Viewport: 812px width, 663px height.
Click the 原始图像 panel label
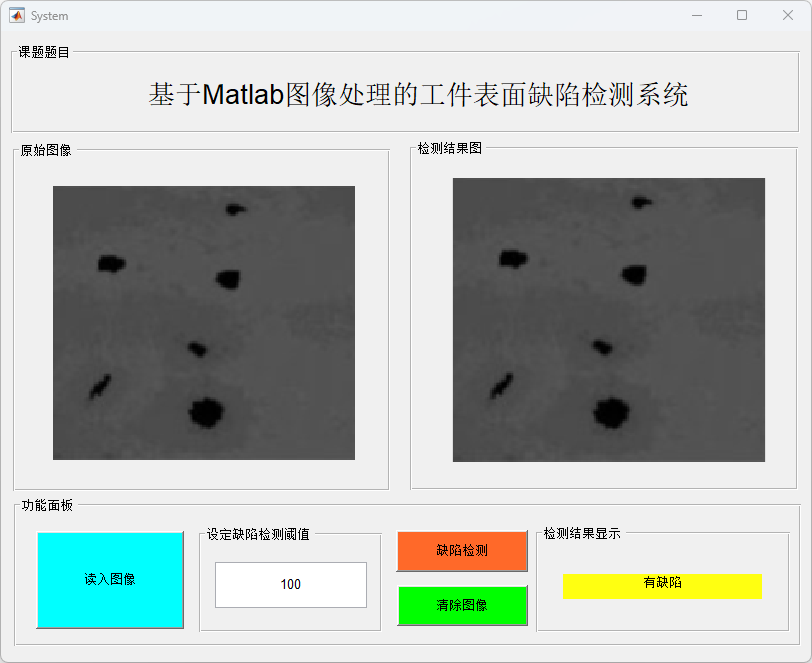46,150
